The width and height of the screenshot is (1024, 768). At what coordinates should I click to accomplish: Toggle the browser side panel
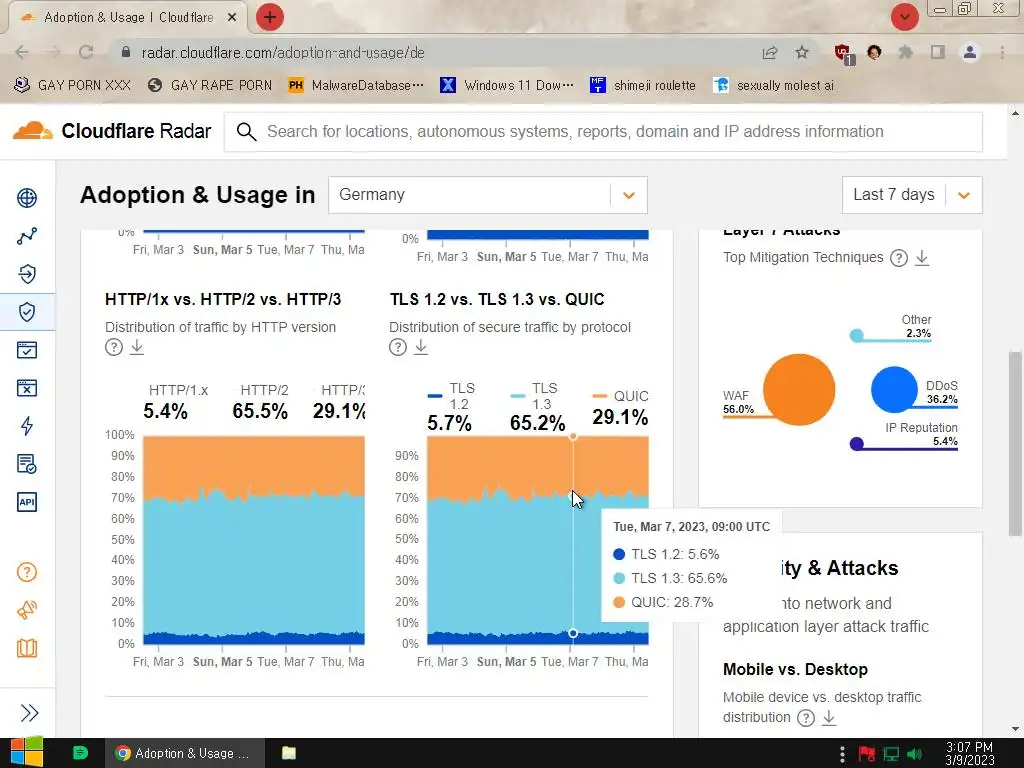tap(938, 52)
